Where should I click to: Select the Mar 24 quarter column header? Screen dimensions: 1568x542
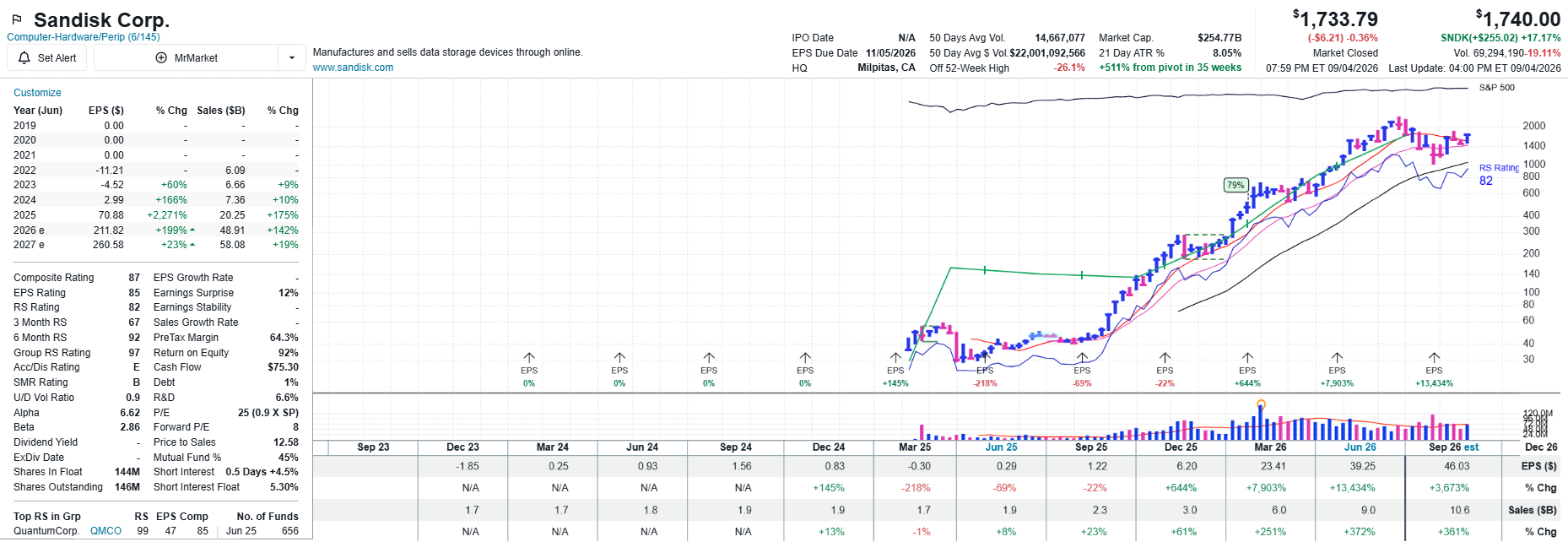coord(553,447)
